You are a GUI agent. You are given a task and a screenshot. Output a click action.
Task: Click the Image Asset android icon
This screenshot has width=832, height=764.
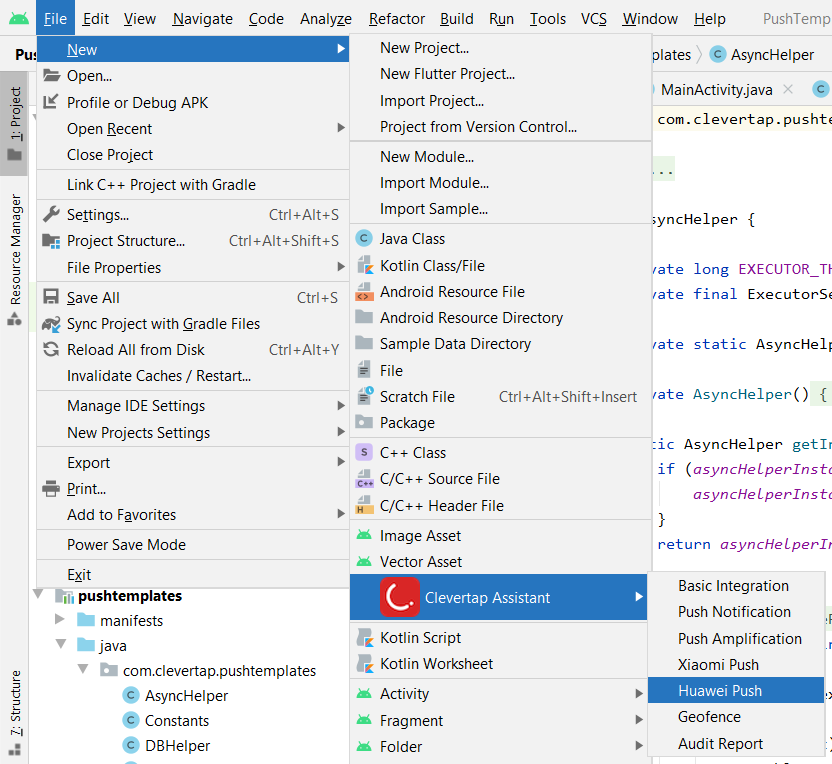[364, 535]
